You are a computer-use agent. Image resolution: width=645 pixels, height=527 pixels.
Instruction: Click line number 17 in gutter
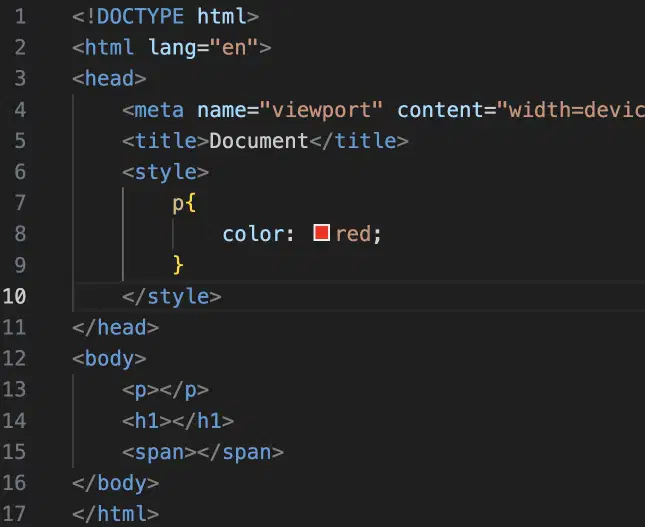(x=14, y=514)
